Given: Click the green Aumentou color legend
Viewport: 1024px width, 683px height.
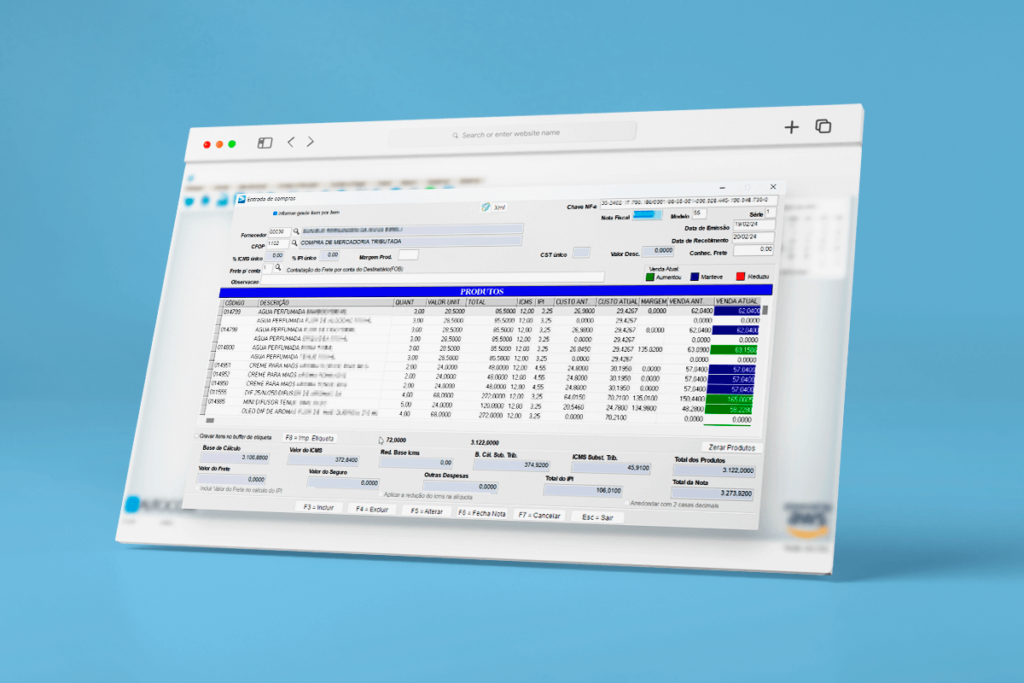Looking at the screenshot, I should 650,276.
